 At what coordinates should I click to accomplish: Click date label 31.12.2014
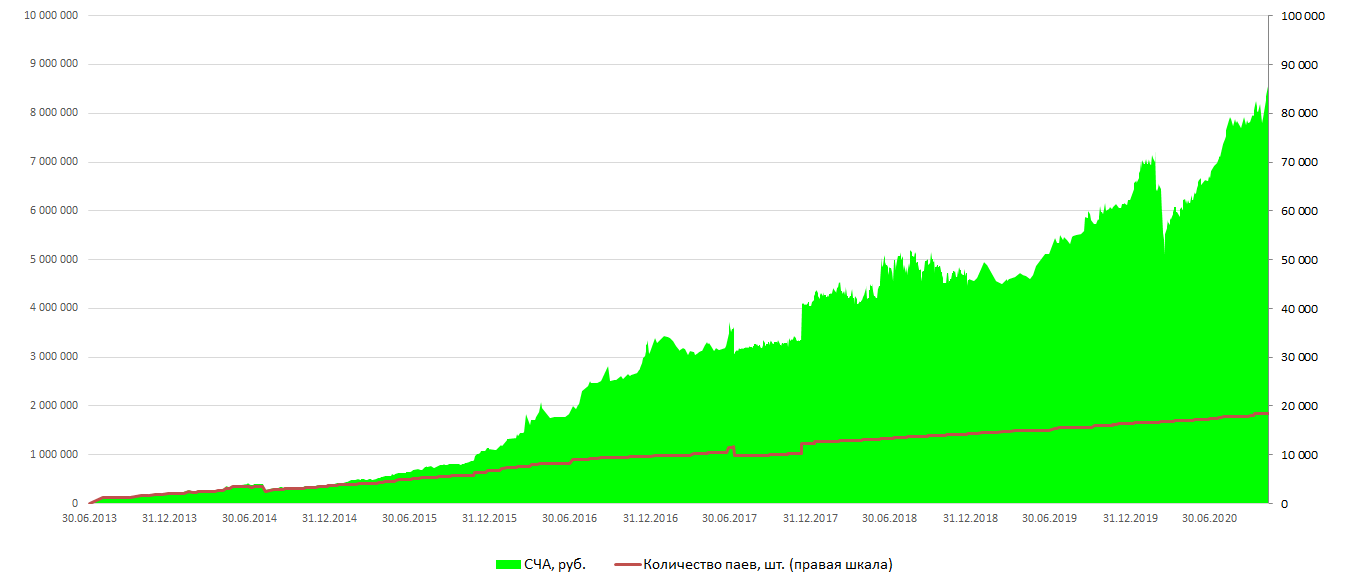coord(329,519)
